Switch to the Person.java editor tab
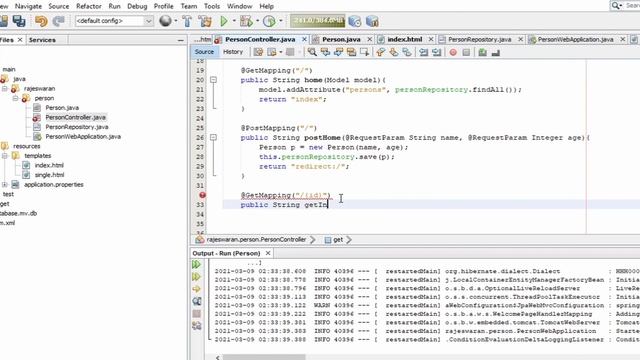Screen dimensions: 640x360 point(341,39)
